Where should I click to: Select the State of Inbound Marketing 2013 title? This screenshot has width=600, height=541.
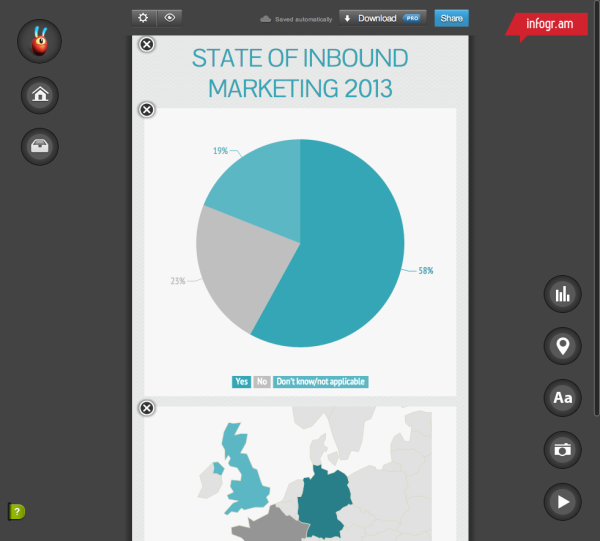pos(300,73)
